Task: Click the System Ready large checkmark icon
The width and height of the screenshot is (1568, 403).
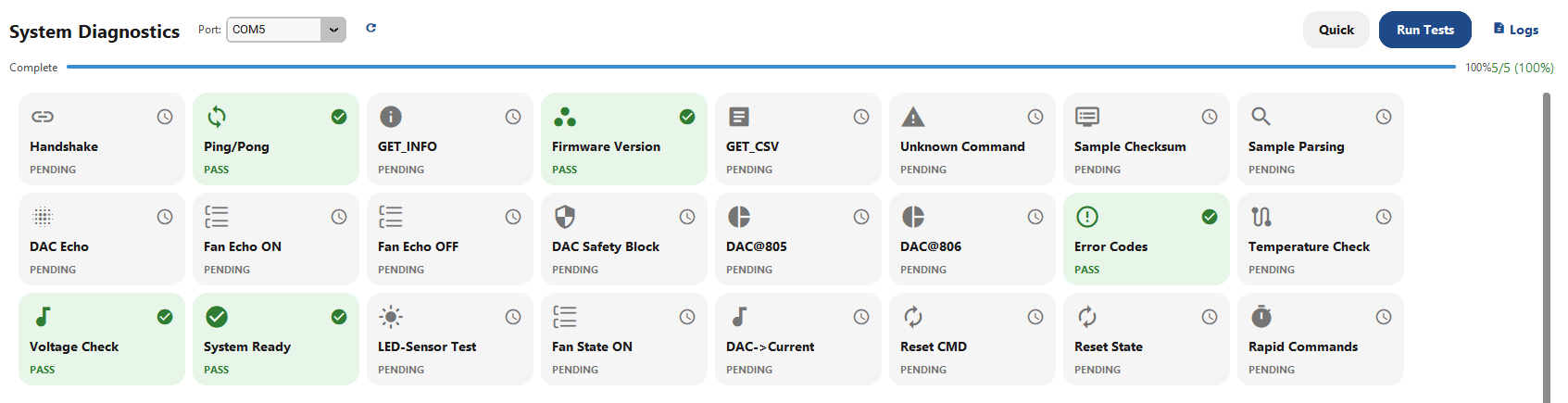Action: [217, 317]
